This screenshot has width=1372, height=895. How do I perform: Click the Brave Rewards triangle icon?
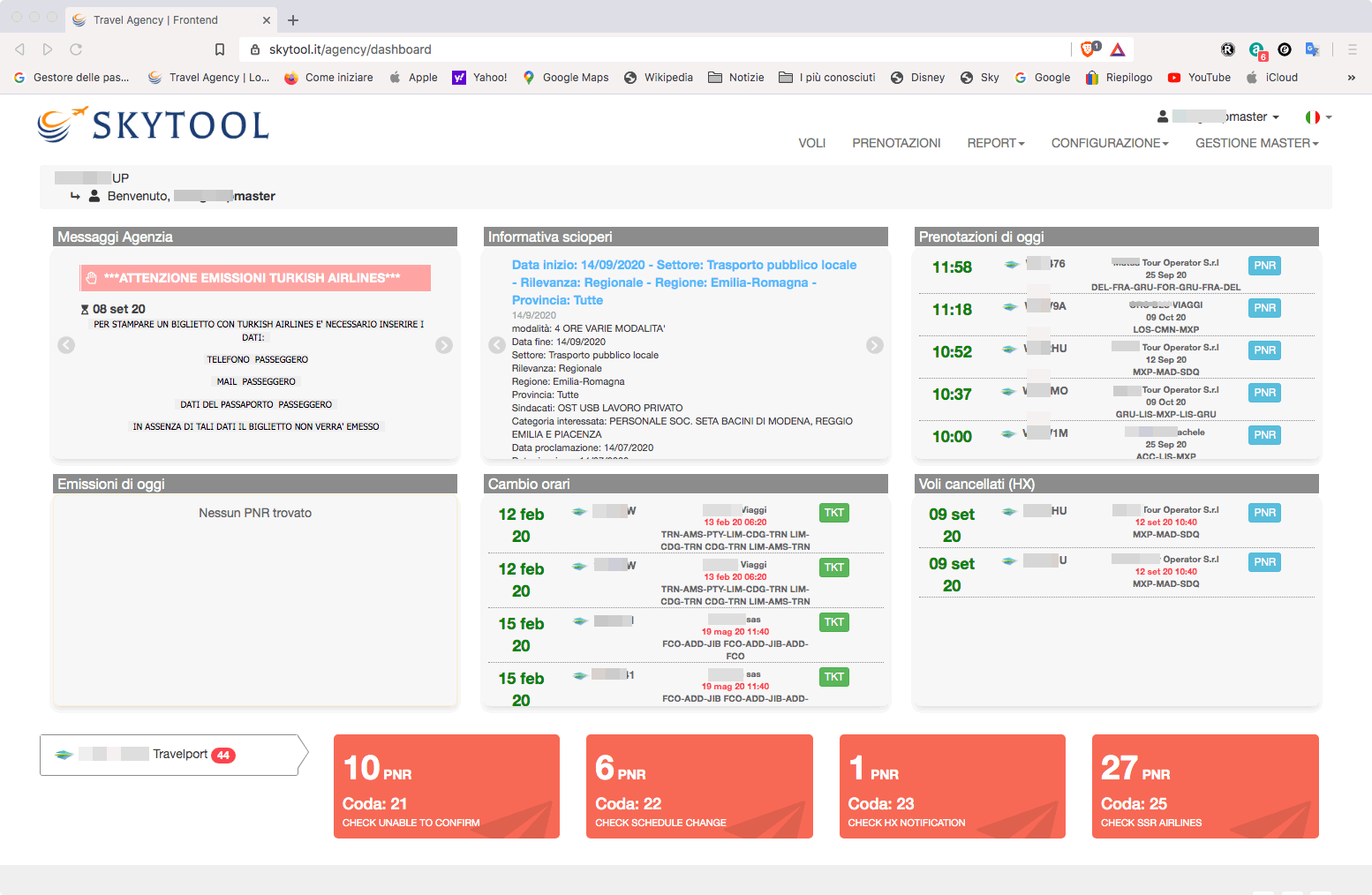click(x=1118, y=49)
